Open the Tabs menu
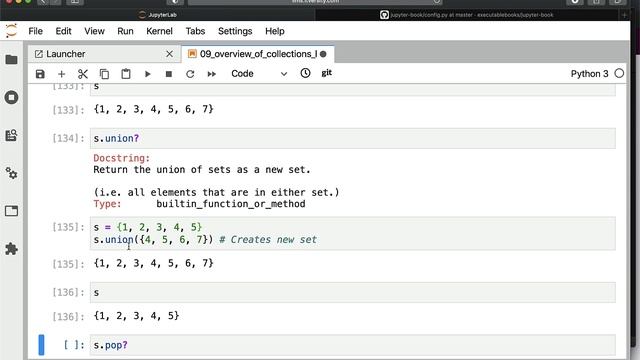 (x=195, y=31)
